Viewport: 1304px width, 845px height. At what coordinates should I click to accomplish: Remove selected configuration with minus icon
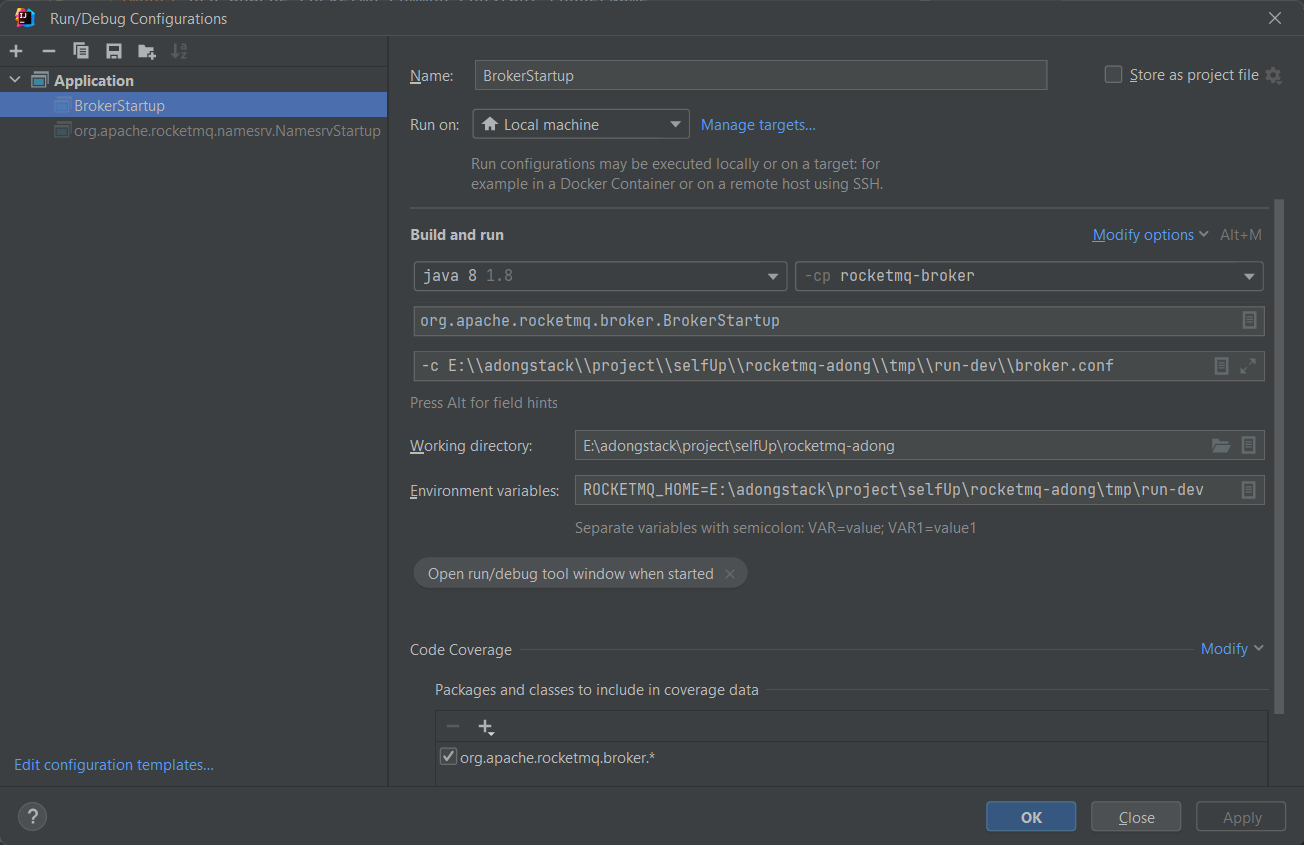48,51
